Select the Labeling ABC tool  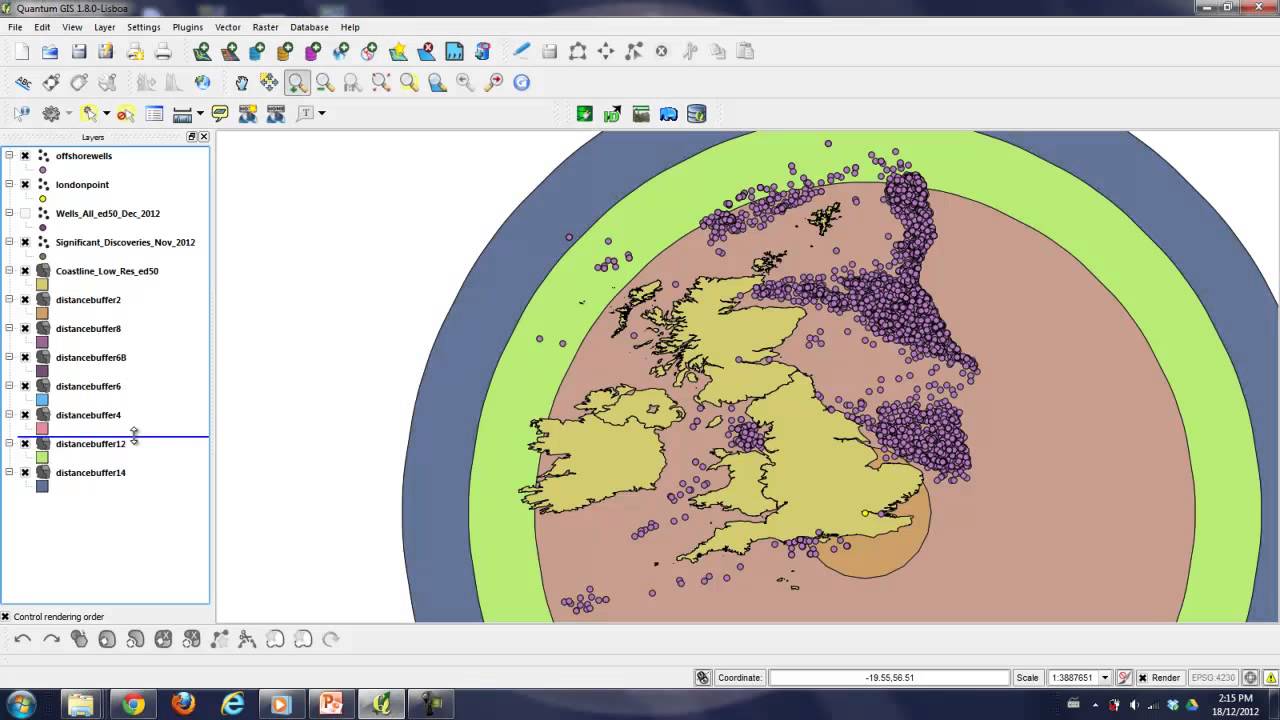pyautogui.click(x=22, y=83)
